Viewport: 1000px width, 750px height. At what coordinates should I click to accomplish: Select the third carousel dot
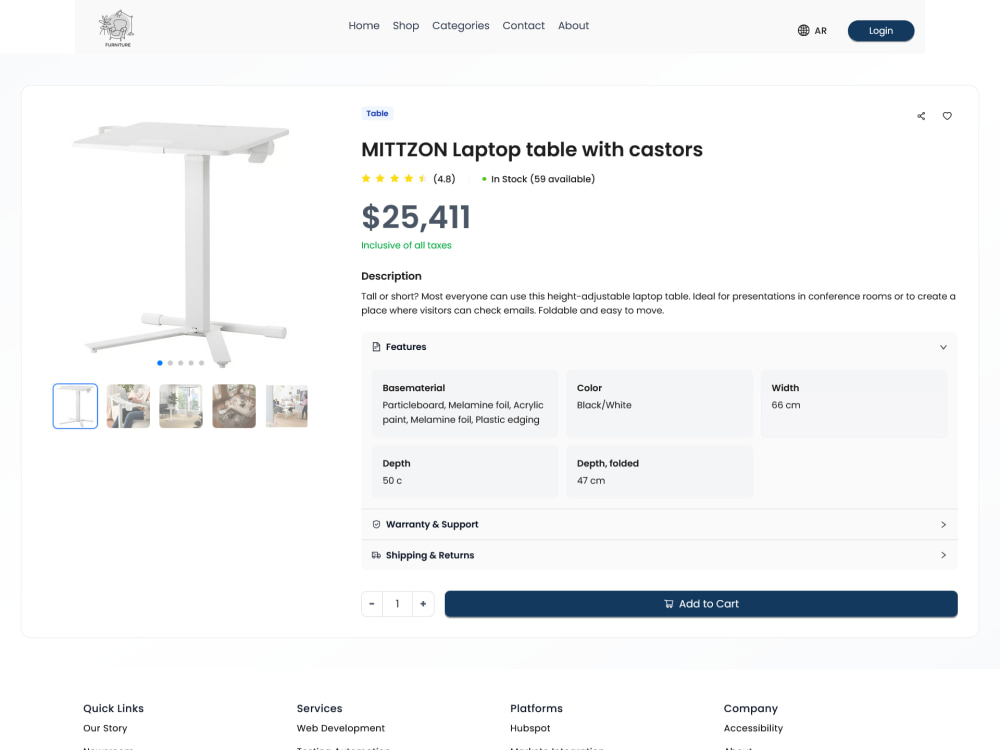(180, 363)
